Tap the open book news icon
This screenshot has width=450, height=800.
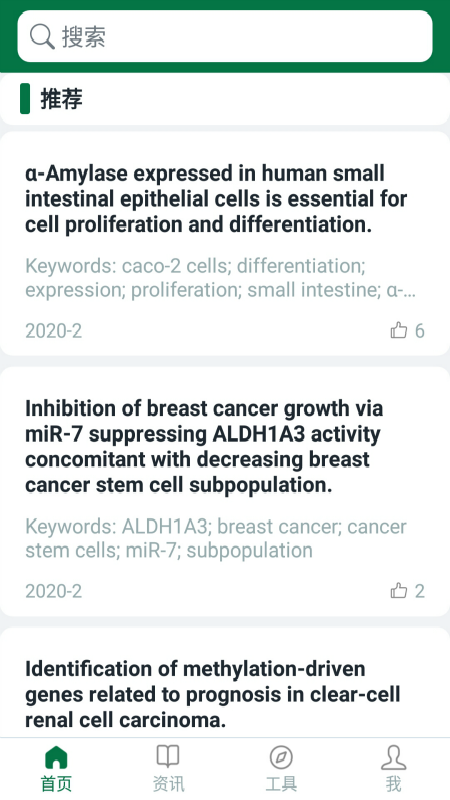pyautogui.click(x=168, y=757)
